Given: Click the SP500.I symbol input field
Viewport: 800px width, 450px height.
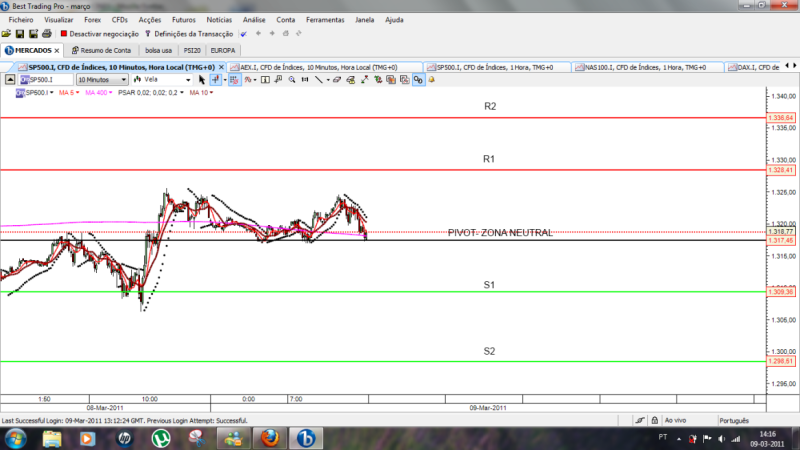Looking at the screenshot, I should coord(46,80).
